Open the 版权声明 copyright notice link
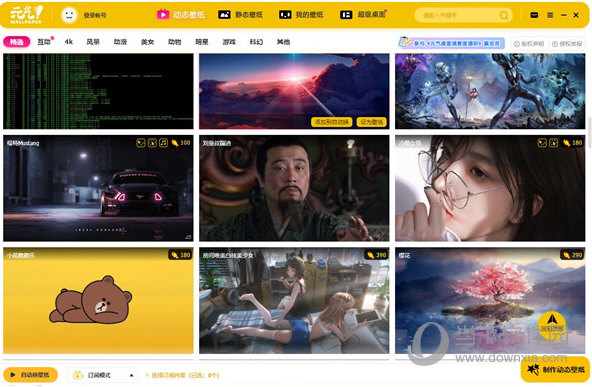The image size is (592, 387). [529, 44]
